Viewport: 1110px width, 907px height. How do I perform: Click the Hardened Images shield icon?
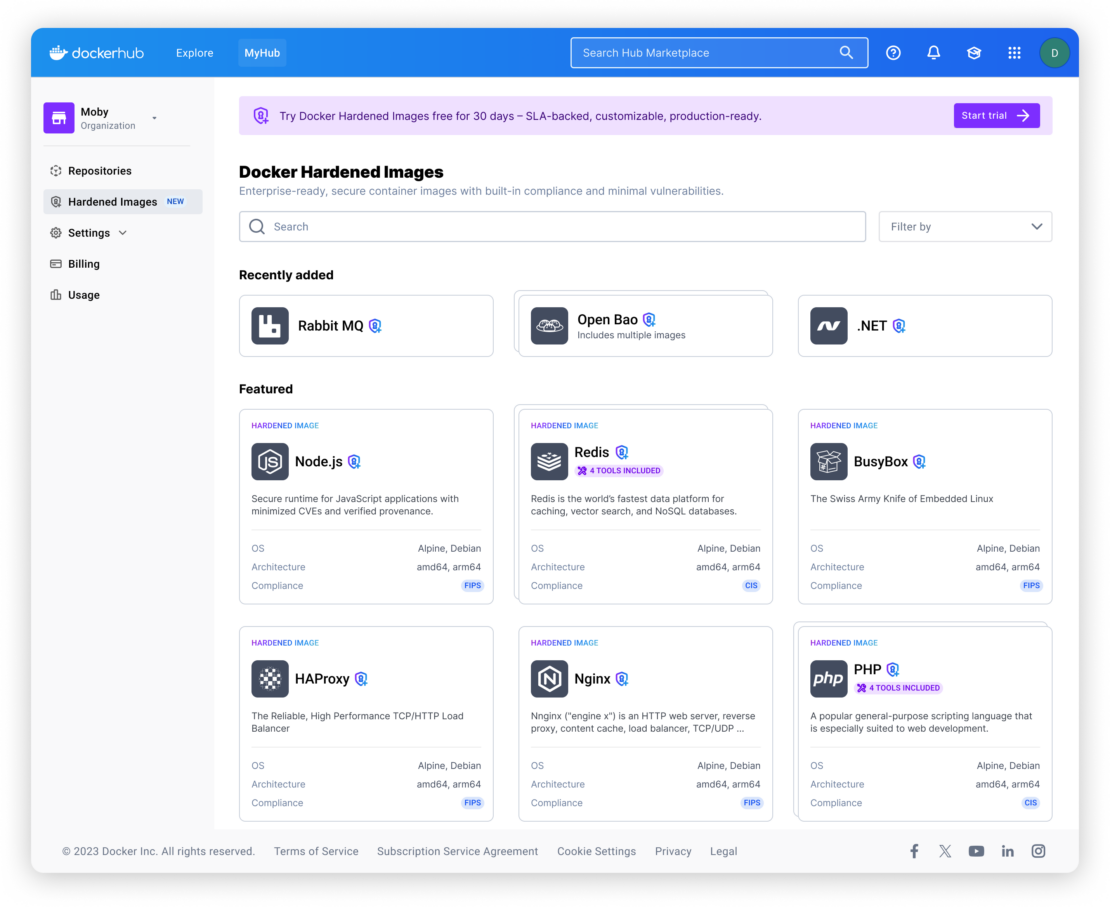coord(54,201)
